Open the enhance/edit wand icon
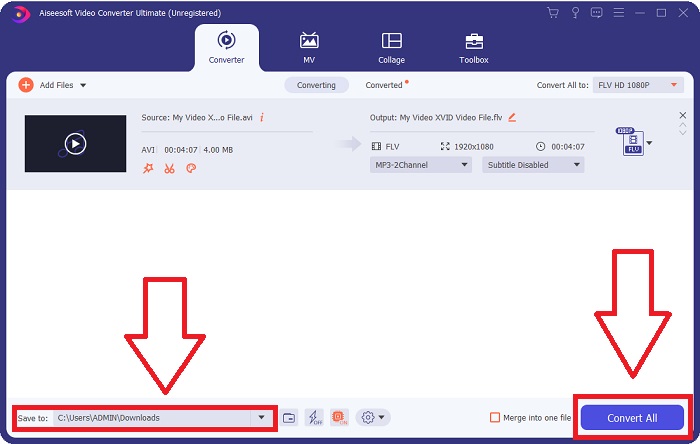 (148, 168)
